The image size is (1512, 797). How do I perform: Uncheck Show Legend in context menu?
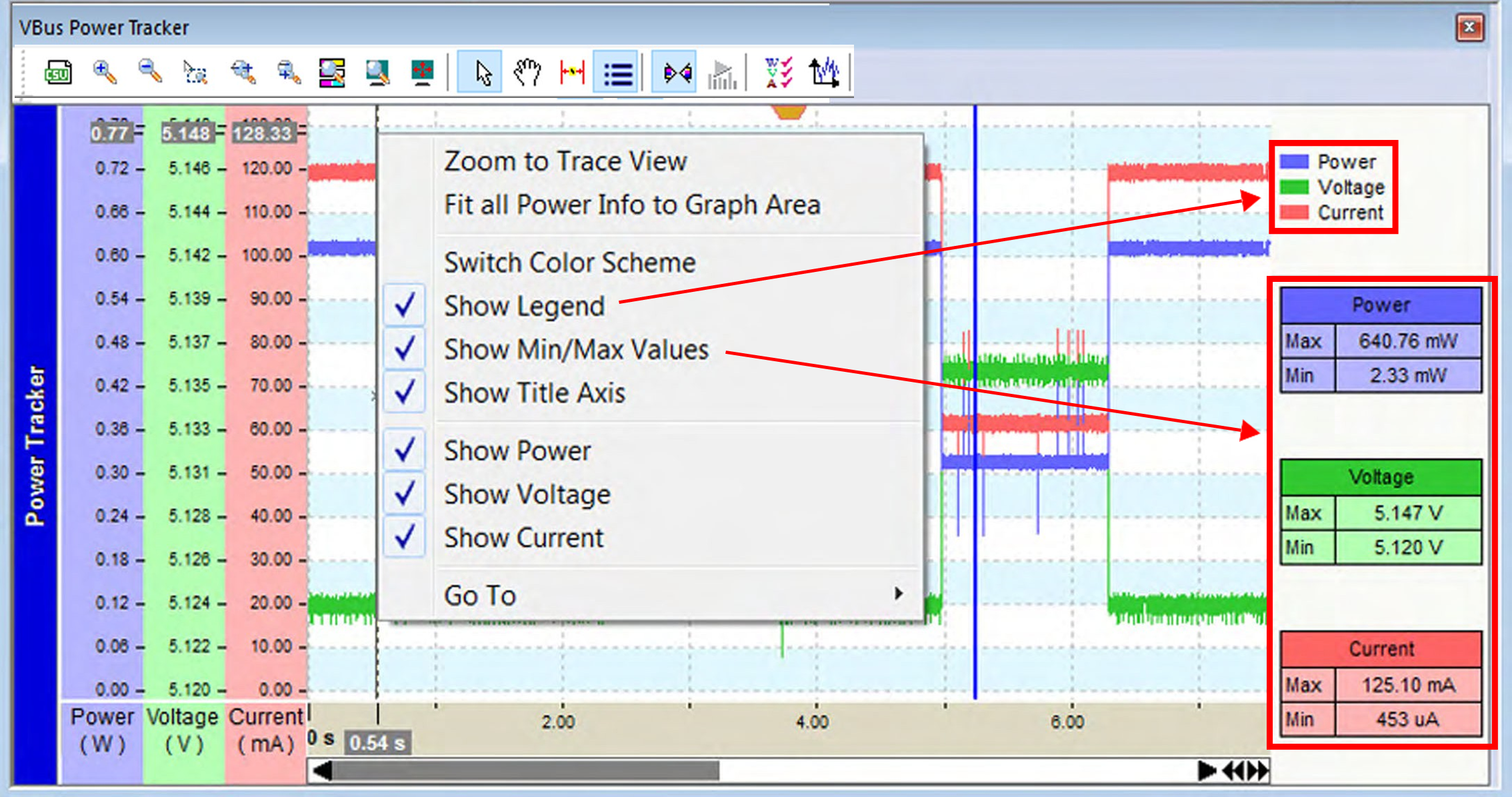pyautogui.click(x=524, y=306)
